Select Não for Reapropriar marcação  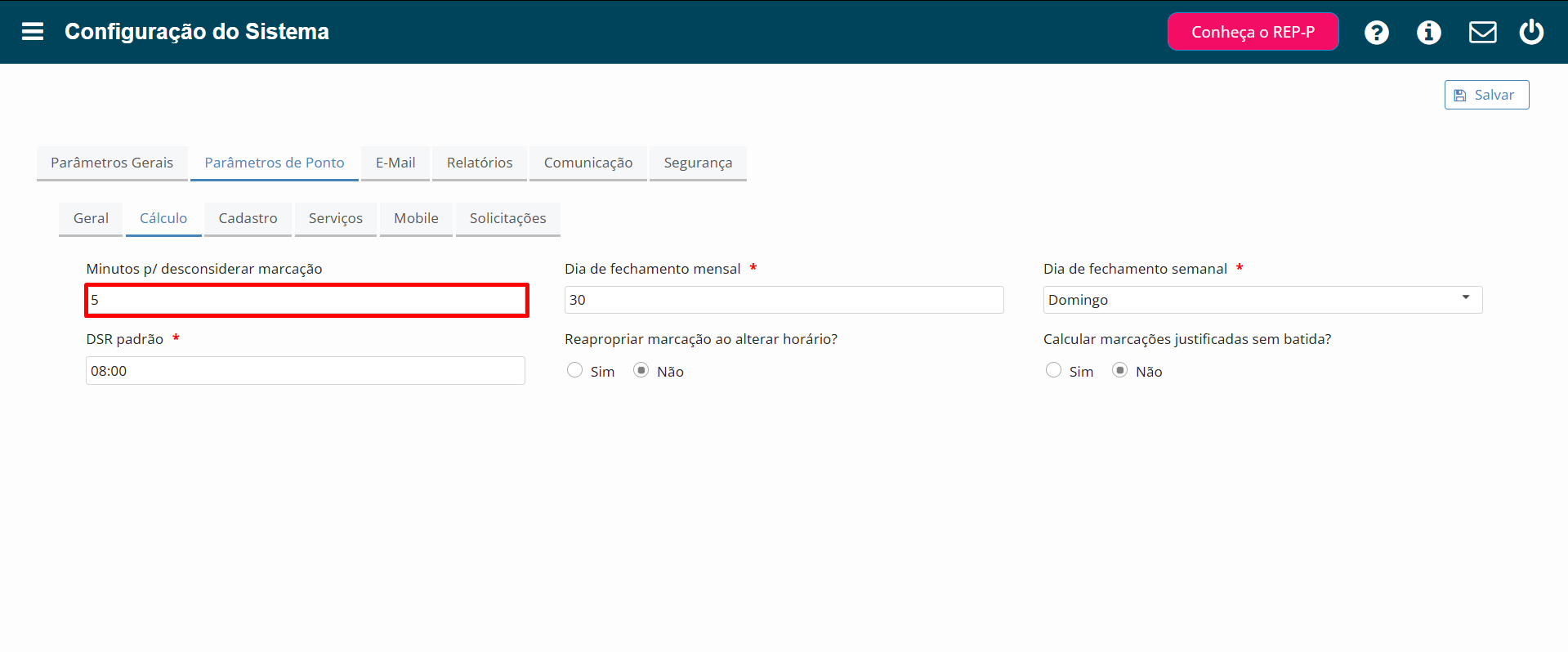(641, 371)
